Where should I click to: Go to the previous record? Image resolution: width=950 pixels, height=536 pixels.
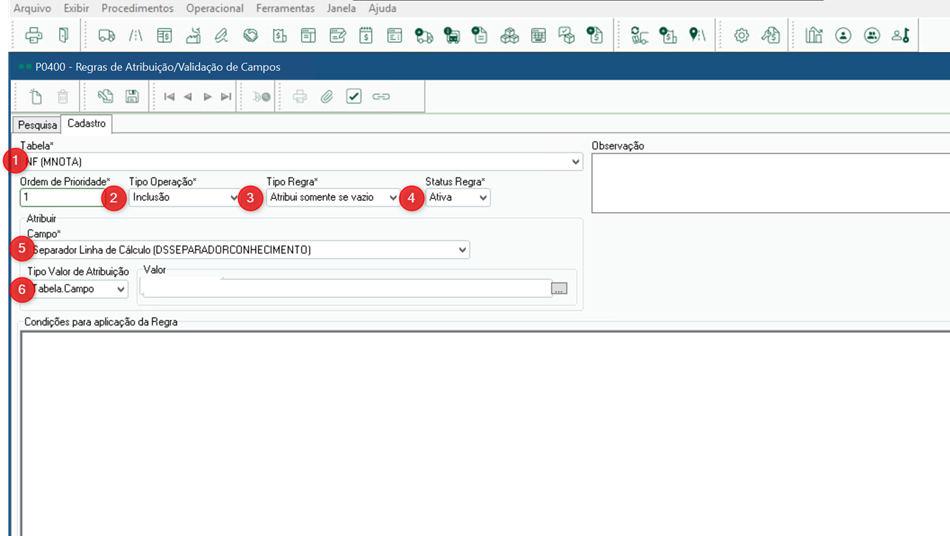pyautogui.click(x=188, y=97)
